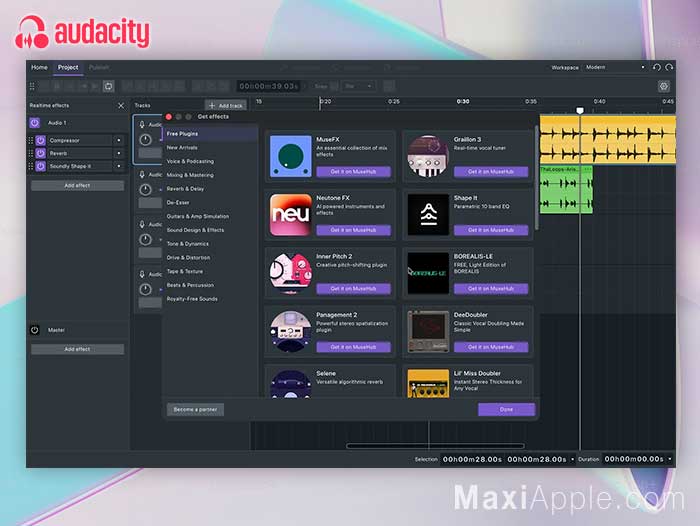Select the Reverb & Delay category
Viewport: 700px width, 526px height.
(210, 189)
